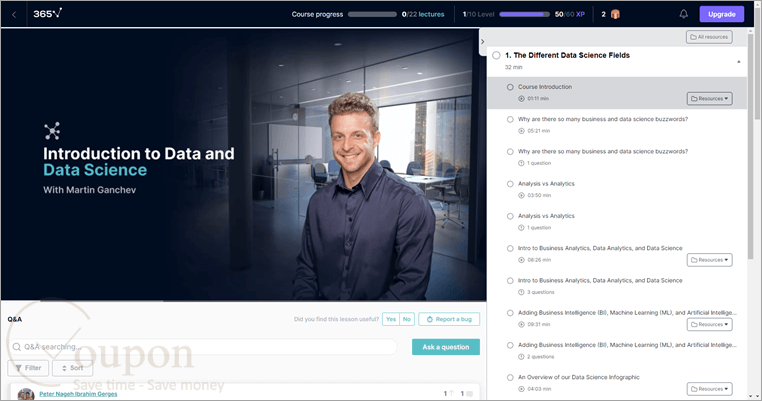Click the streak badge icon next to 2

tap(615, 14)
